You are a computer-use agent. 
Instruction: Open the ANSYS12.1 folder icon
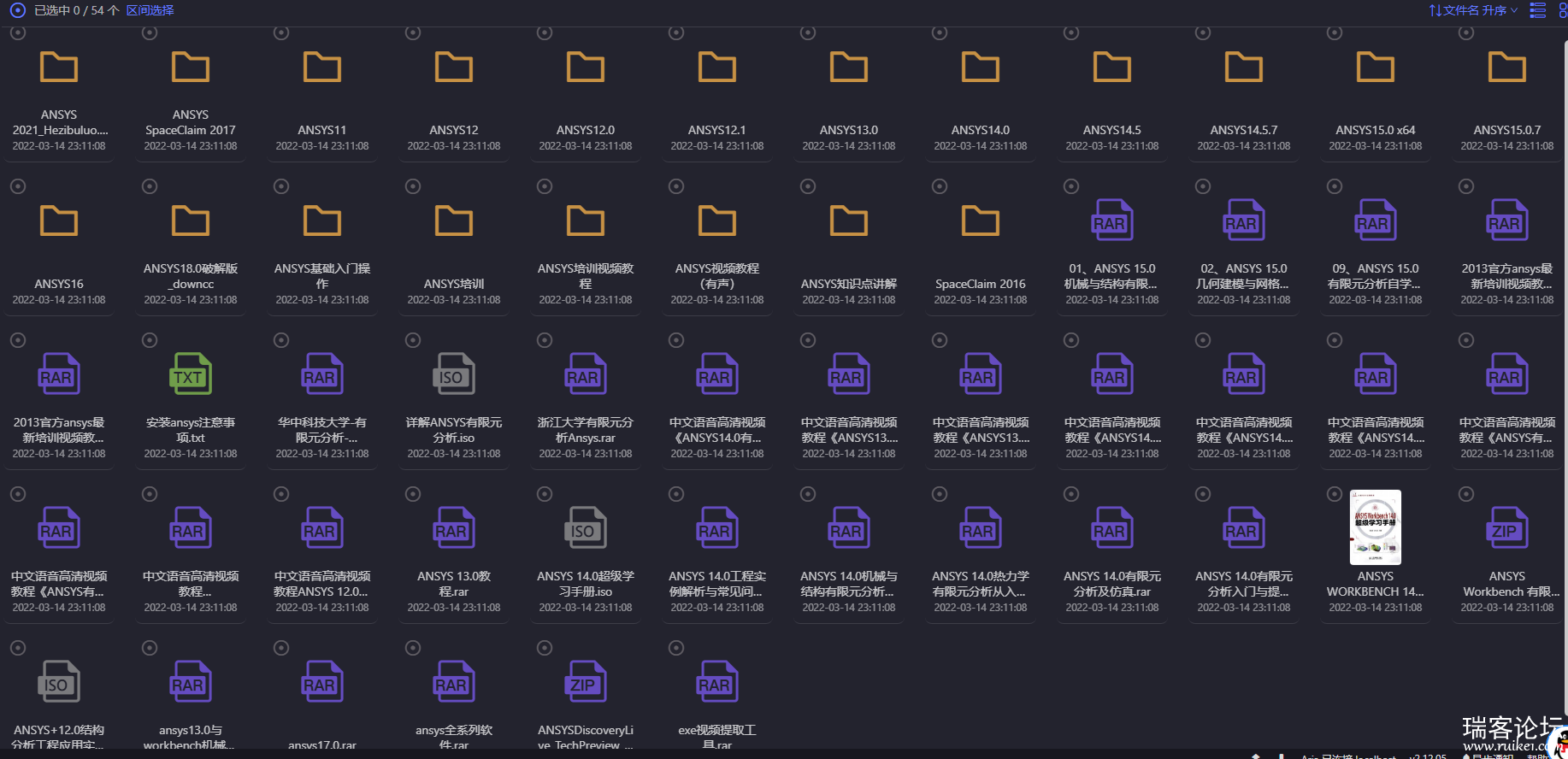coord(717,67)
